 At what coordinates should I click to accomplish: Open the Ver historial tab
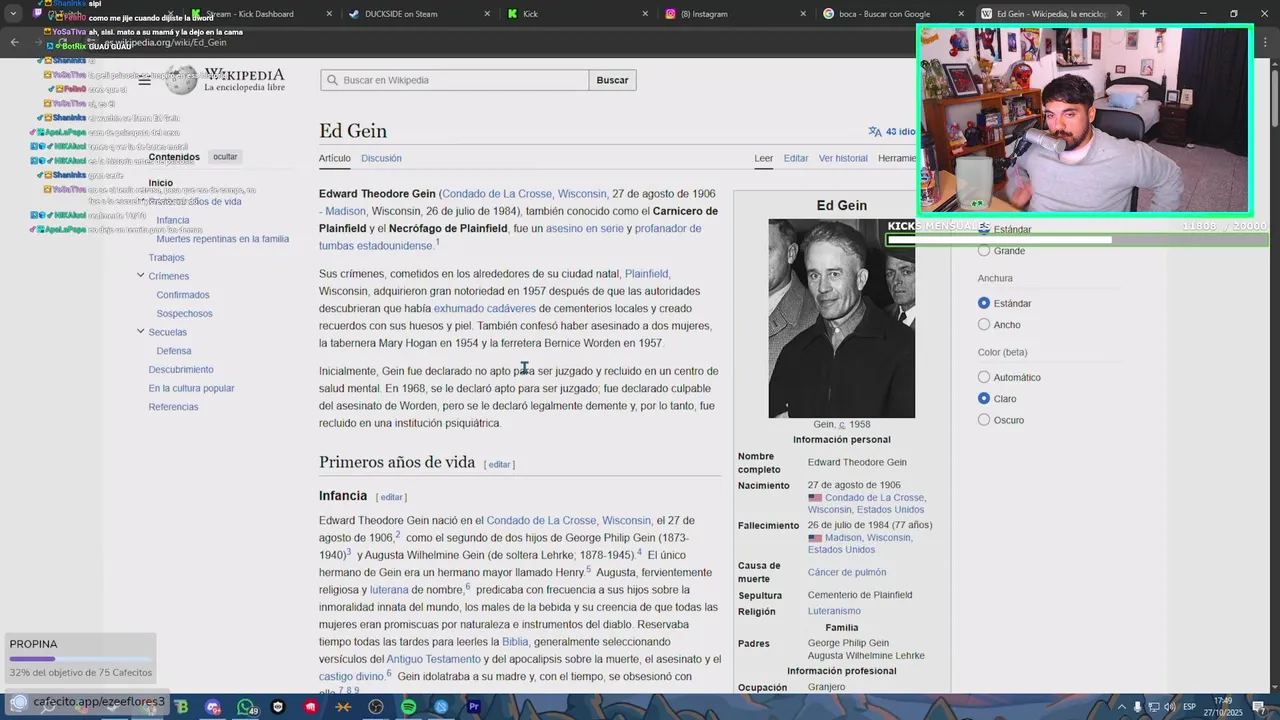pyautogui.click(x=843, y=158)
